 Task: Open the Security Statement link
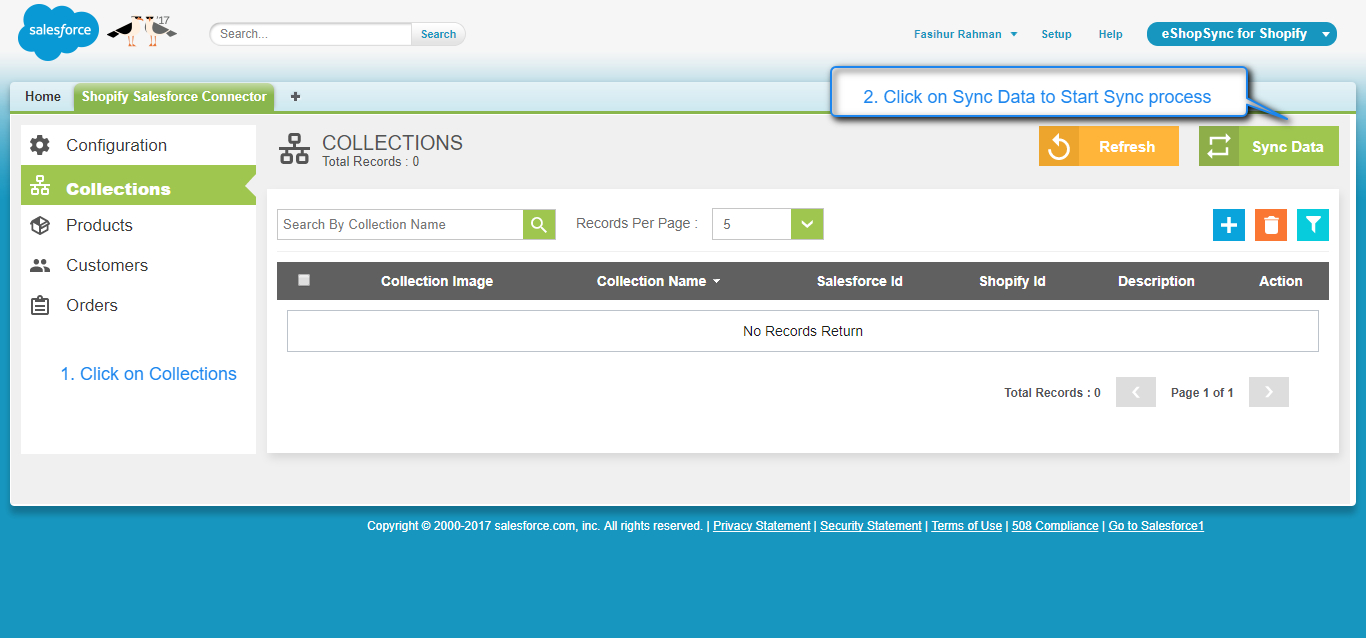871,526
